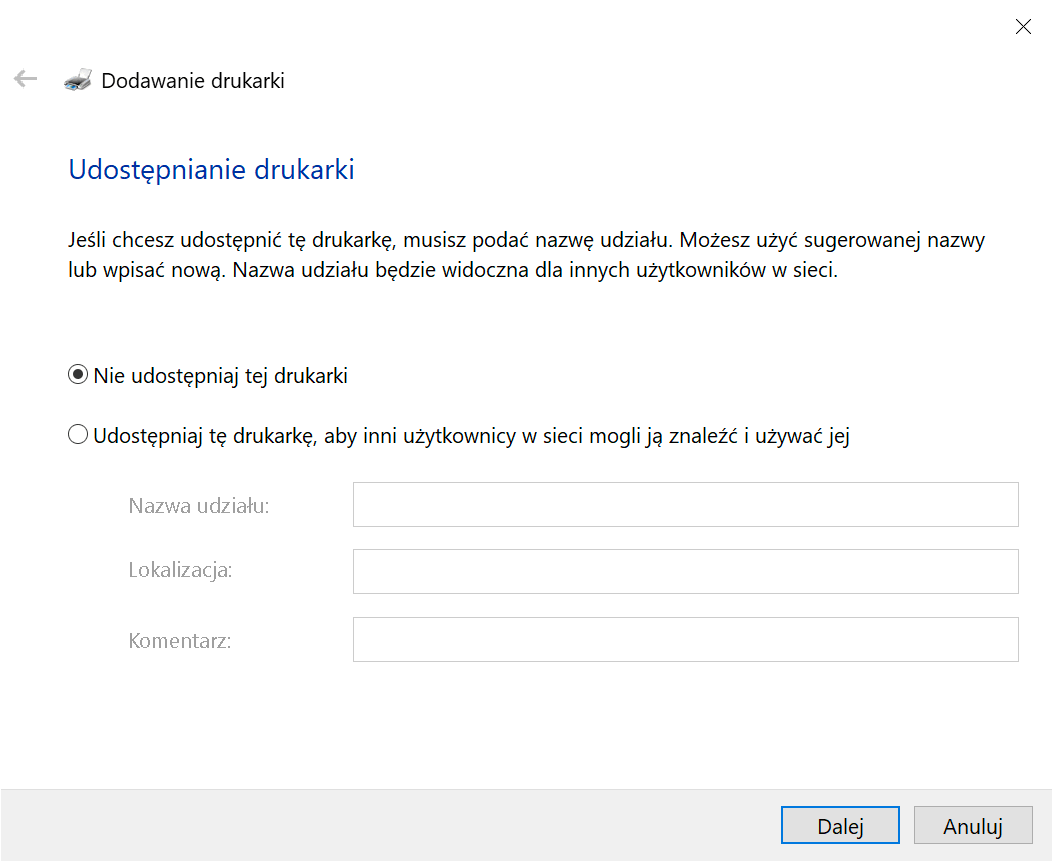The width and height of the screenshot is (1053, 862).
Task: Focus the Lokalizacja text field
Action: [686, 571]
